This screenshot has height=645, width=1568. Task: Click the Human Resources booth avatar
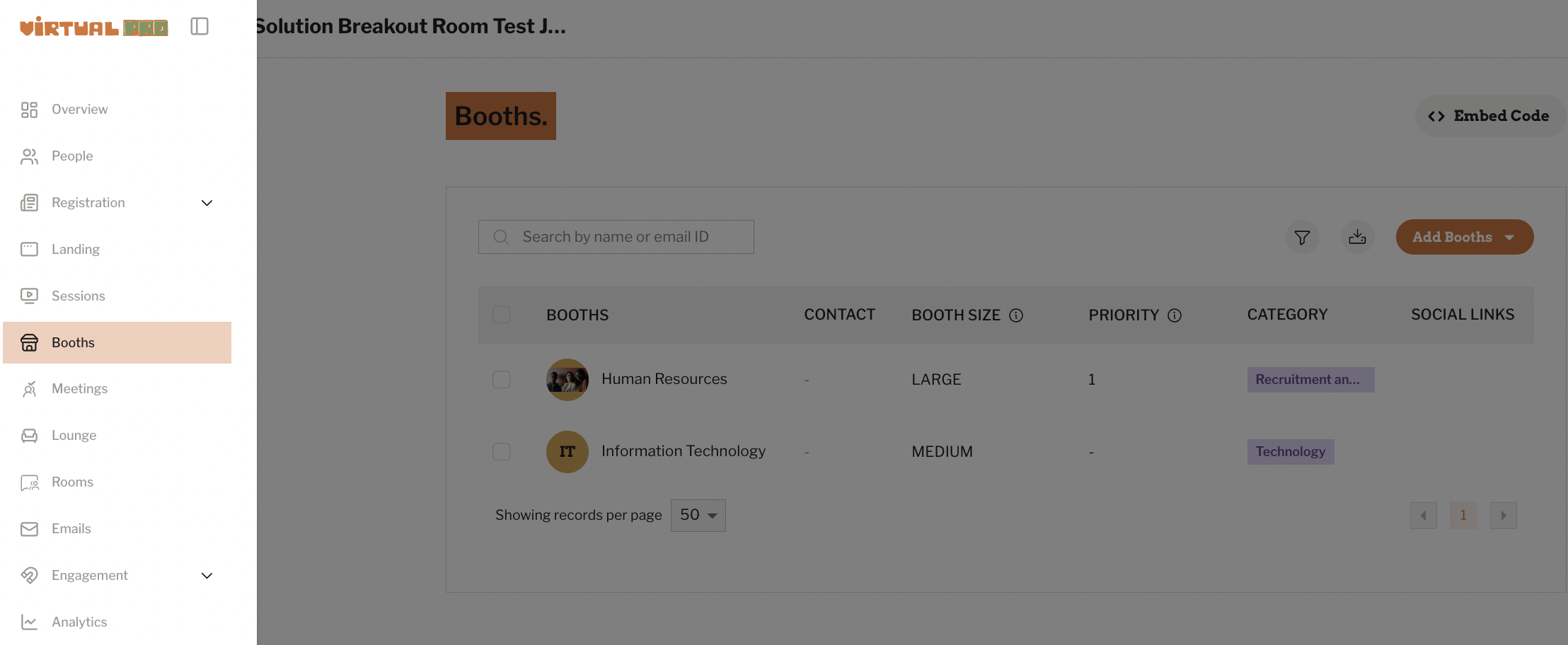coord(567,380)
